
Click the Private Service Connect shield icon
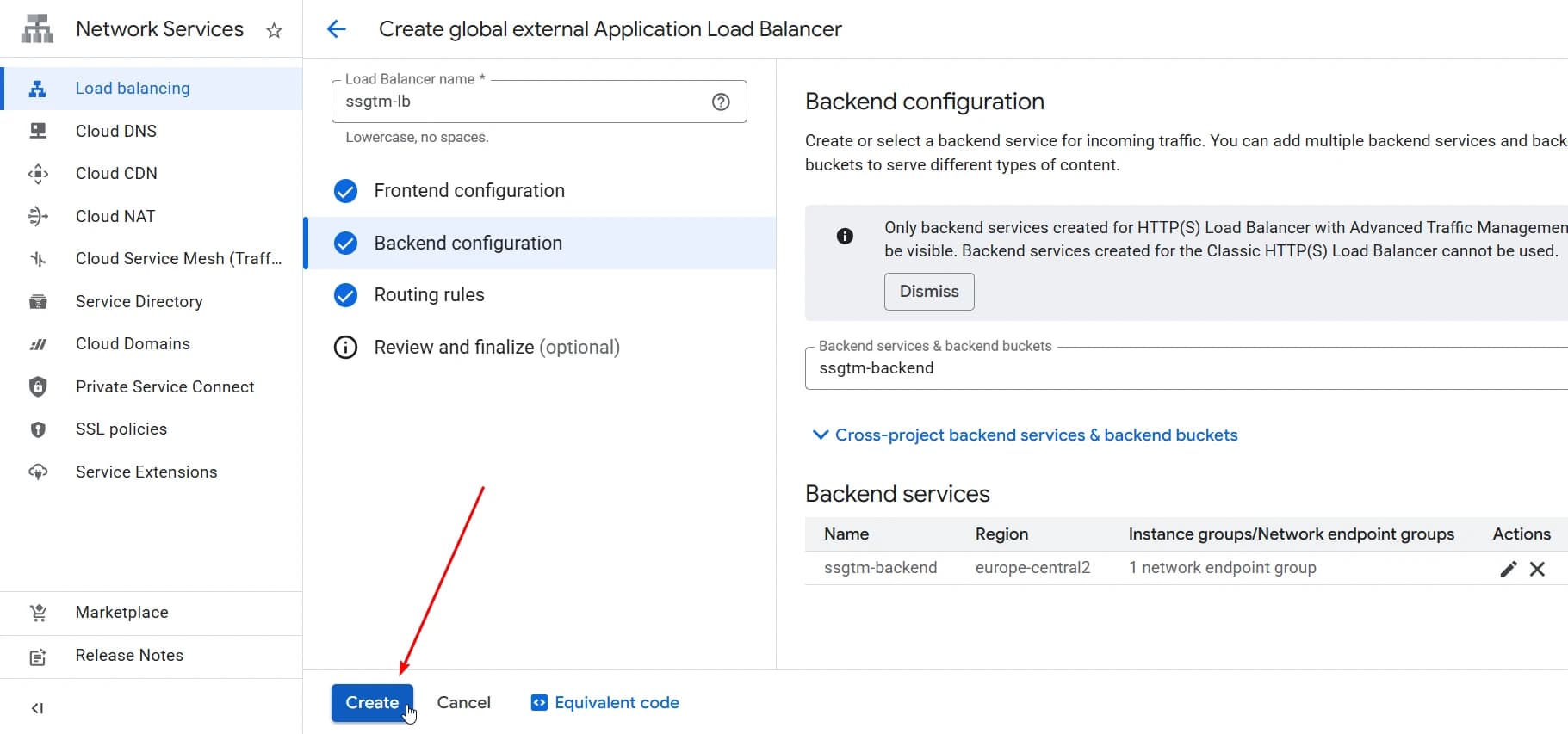[38, 386]
